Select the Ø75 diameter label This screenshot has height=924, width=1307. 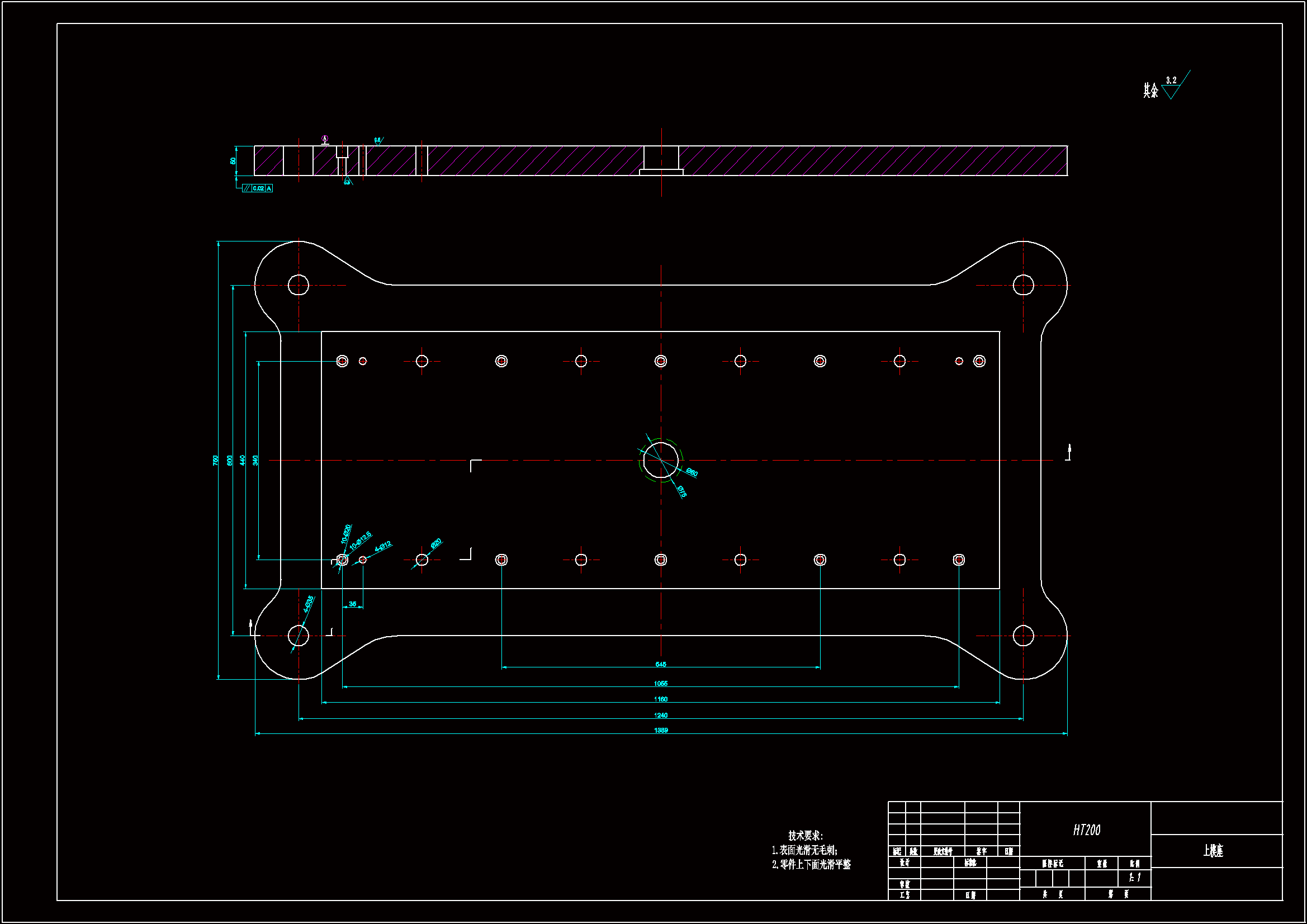pyautogui.click(x=681, y=491)
